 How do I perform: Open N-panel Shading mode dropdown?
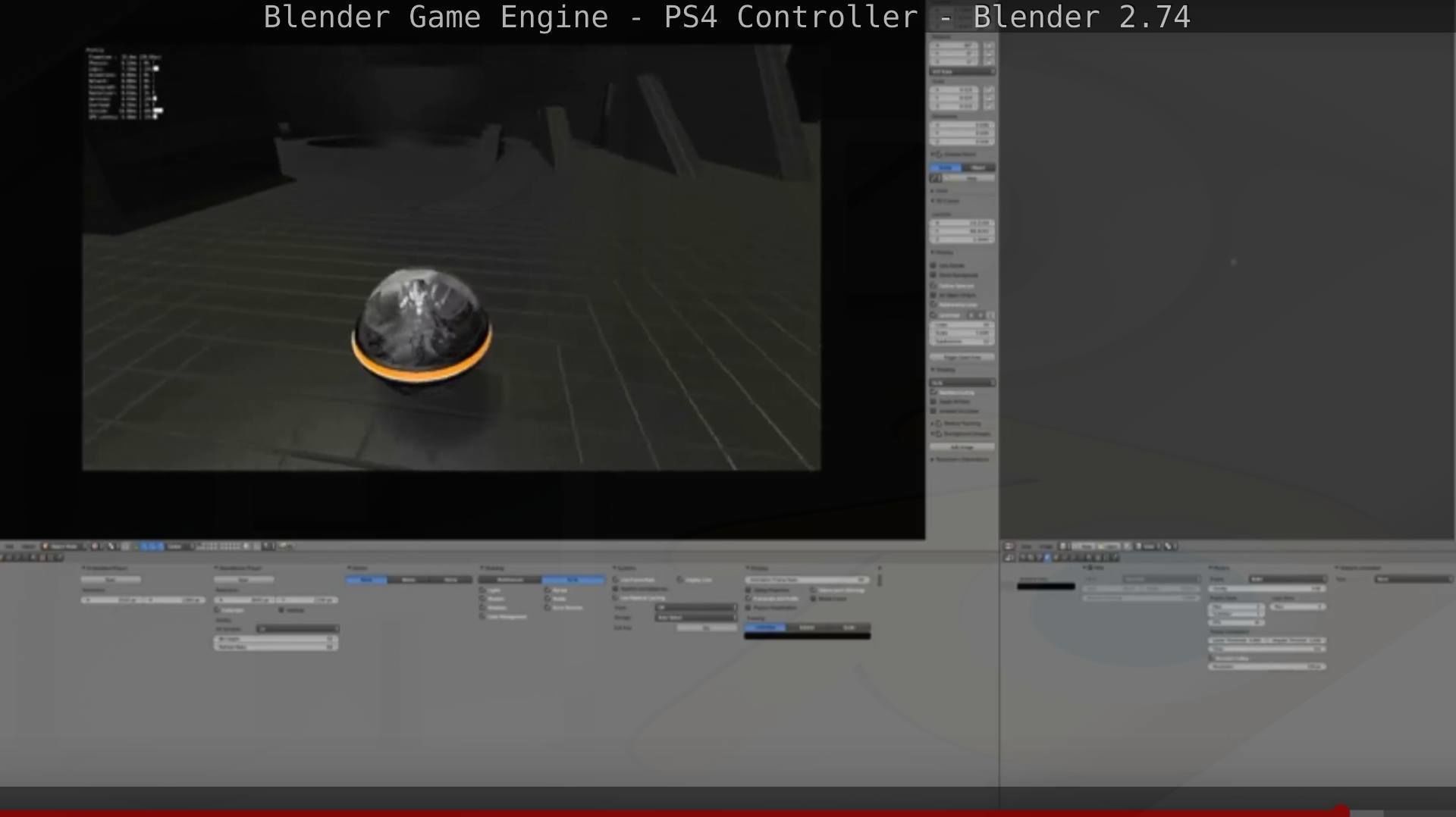point(962,383)
